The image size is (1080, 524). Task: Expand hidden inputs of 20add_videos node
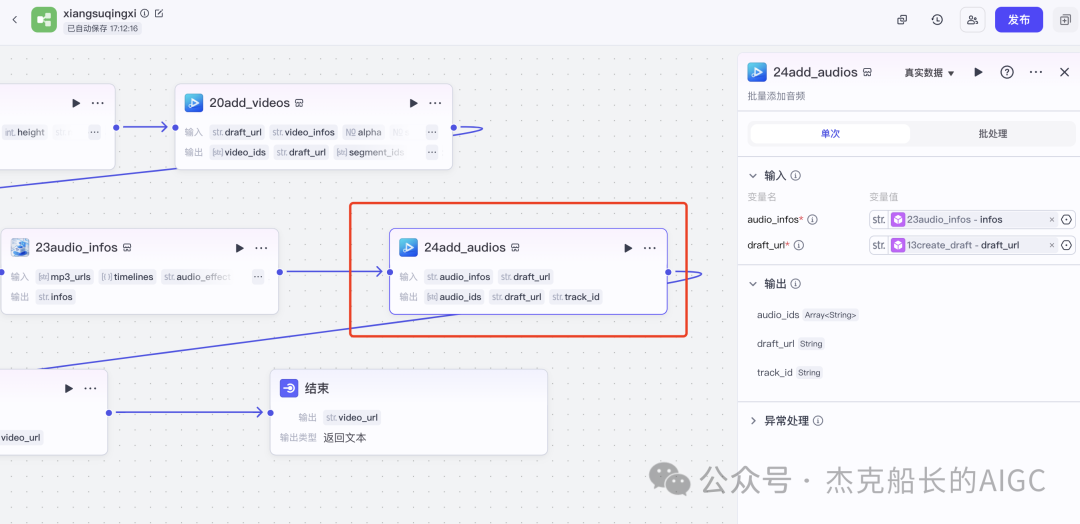point(432,132)
